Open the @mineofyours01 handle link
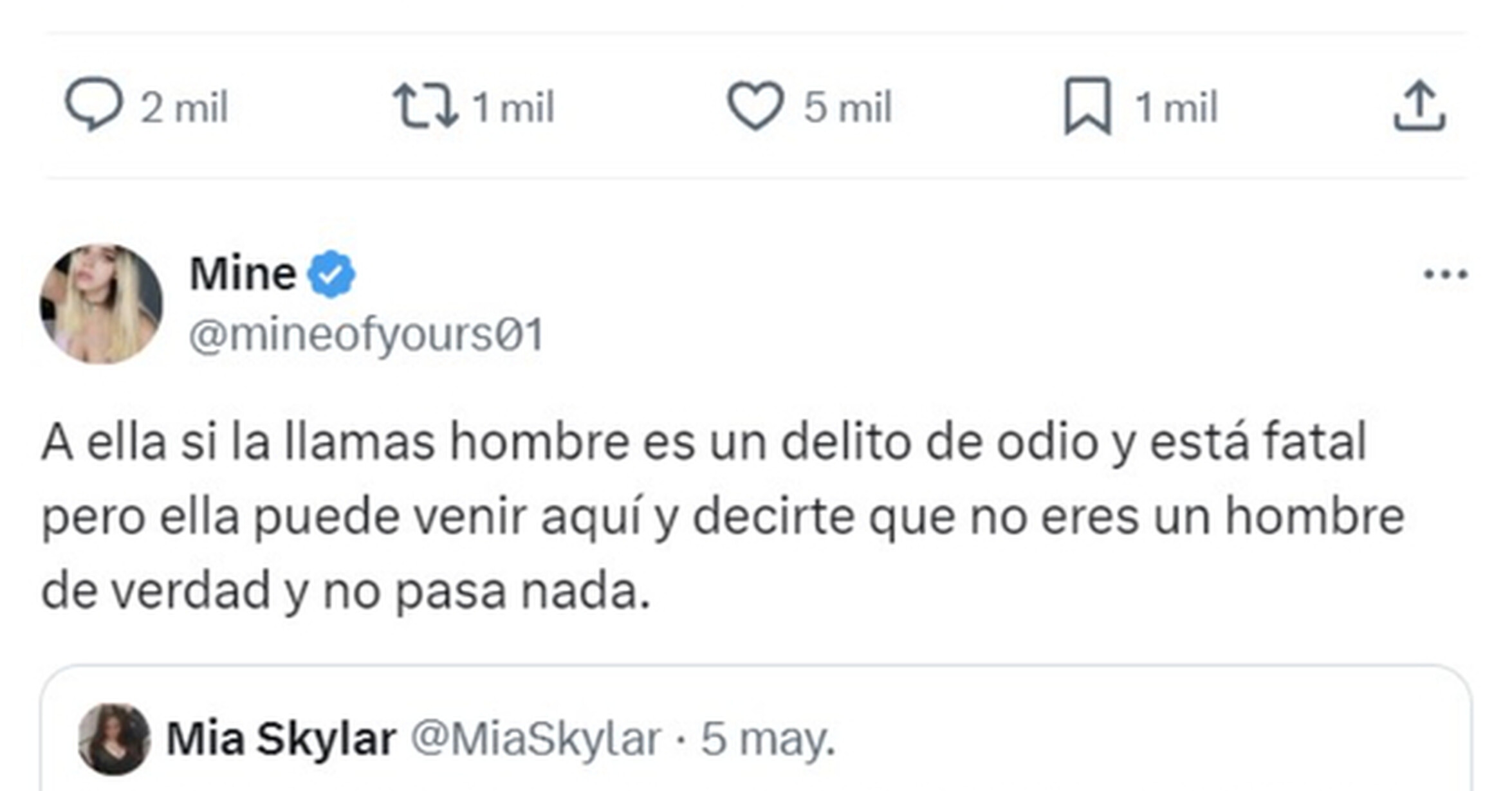1512x791 pixels. tap(367, 335)
